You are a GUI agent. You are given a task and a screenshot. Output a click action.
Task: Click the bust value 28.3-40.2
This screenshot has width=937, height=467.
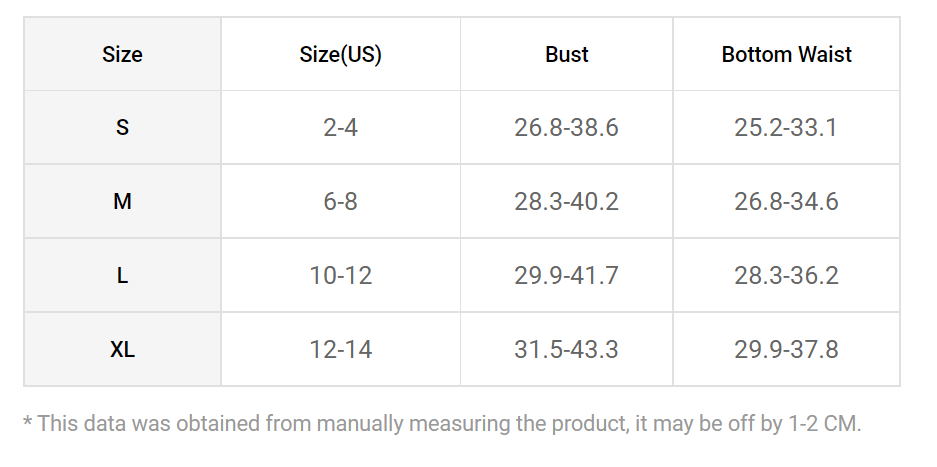567,202
